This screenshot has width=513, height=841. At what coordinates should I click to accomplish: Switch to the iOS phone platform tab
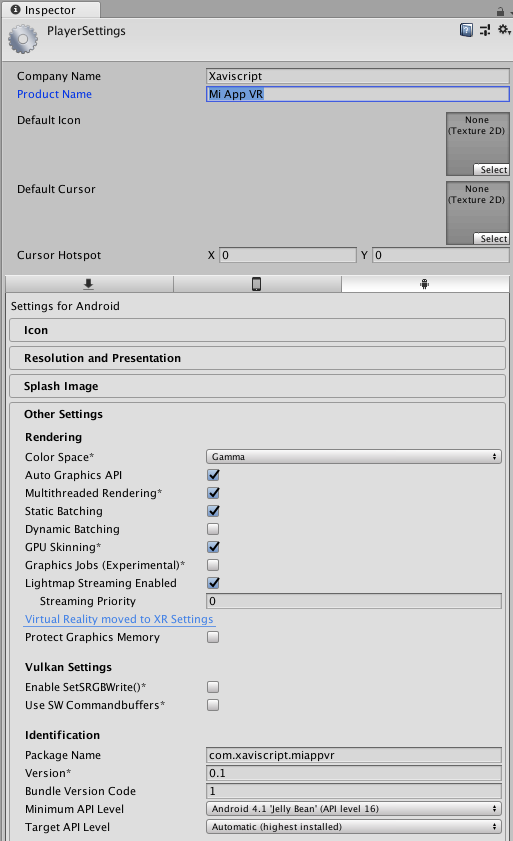pos(256,284)
